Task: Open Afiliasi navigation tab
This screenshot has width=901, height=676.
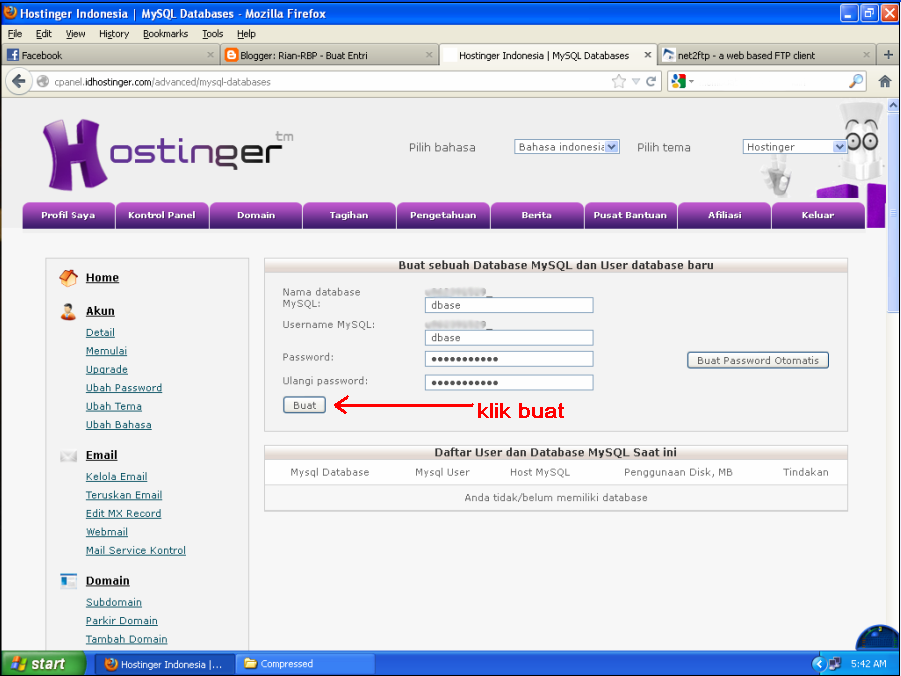Action: click(725, 215)
